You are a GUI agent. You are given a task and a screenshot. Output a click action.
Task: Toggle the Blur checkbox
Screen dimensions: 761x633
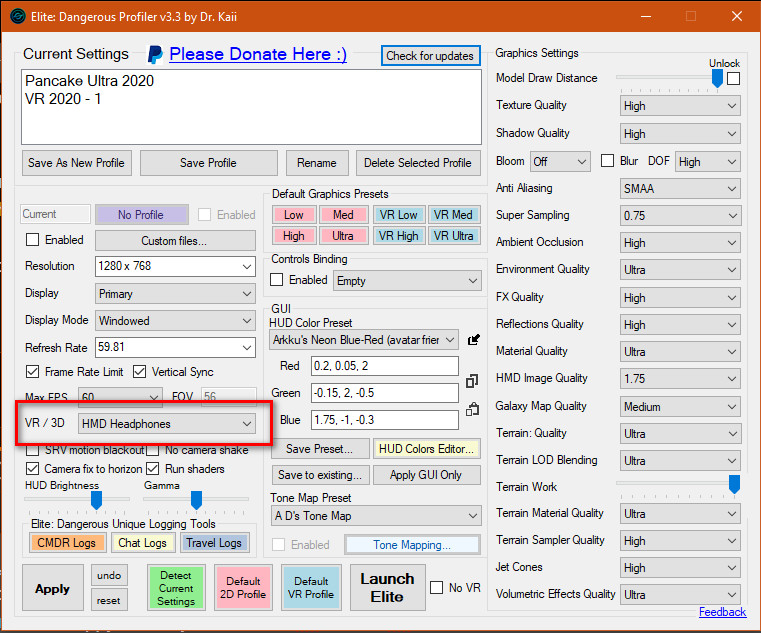(x=607, y=161)
